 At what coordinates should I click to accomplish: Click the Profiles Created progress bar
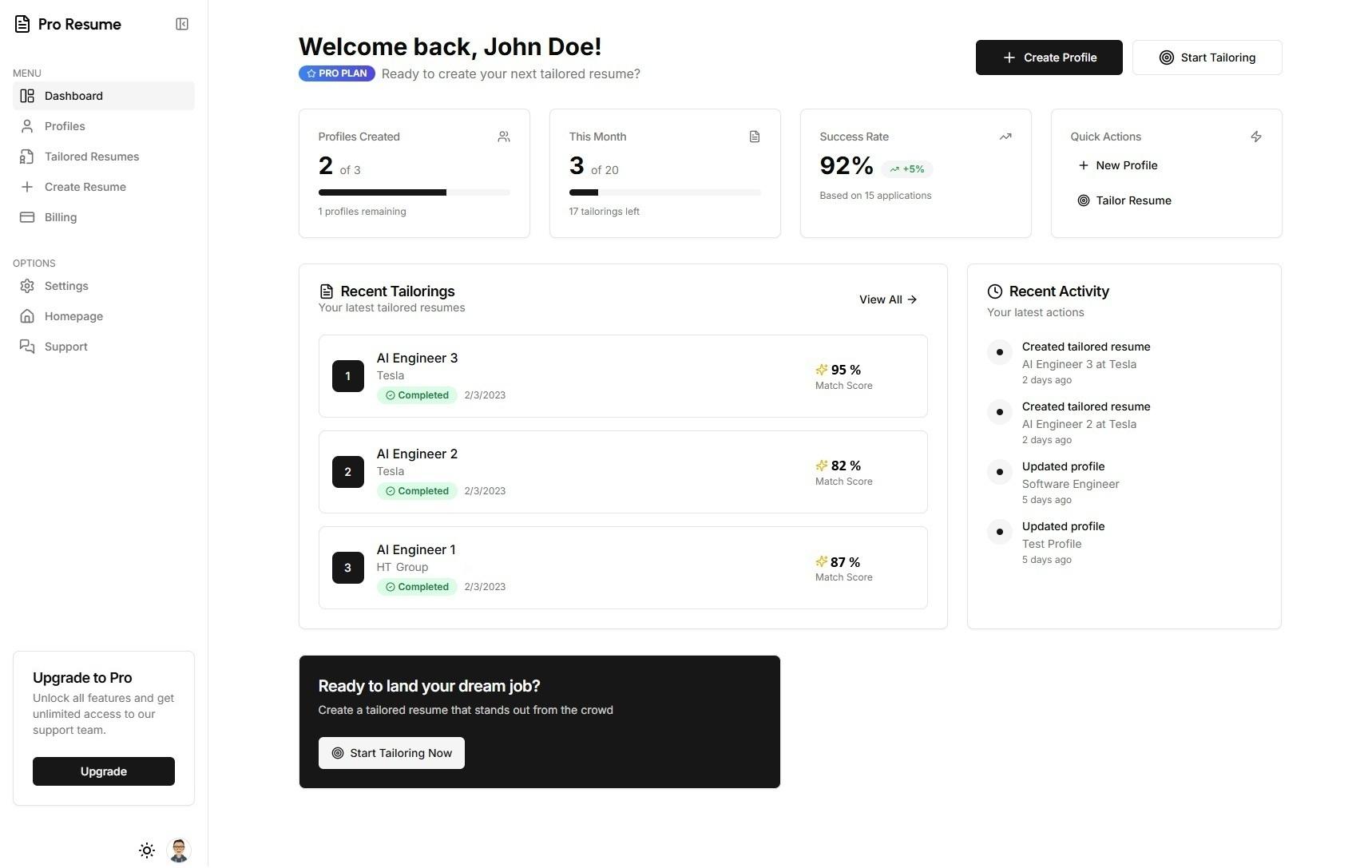coord(414,192)
